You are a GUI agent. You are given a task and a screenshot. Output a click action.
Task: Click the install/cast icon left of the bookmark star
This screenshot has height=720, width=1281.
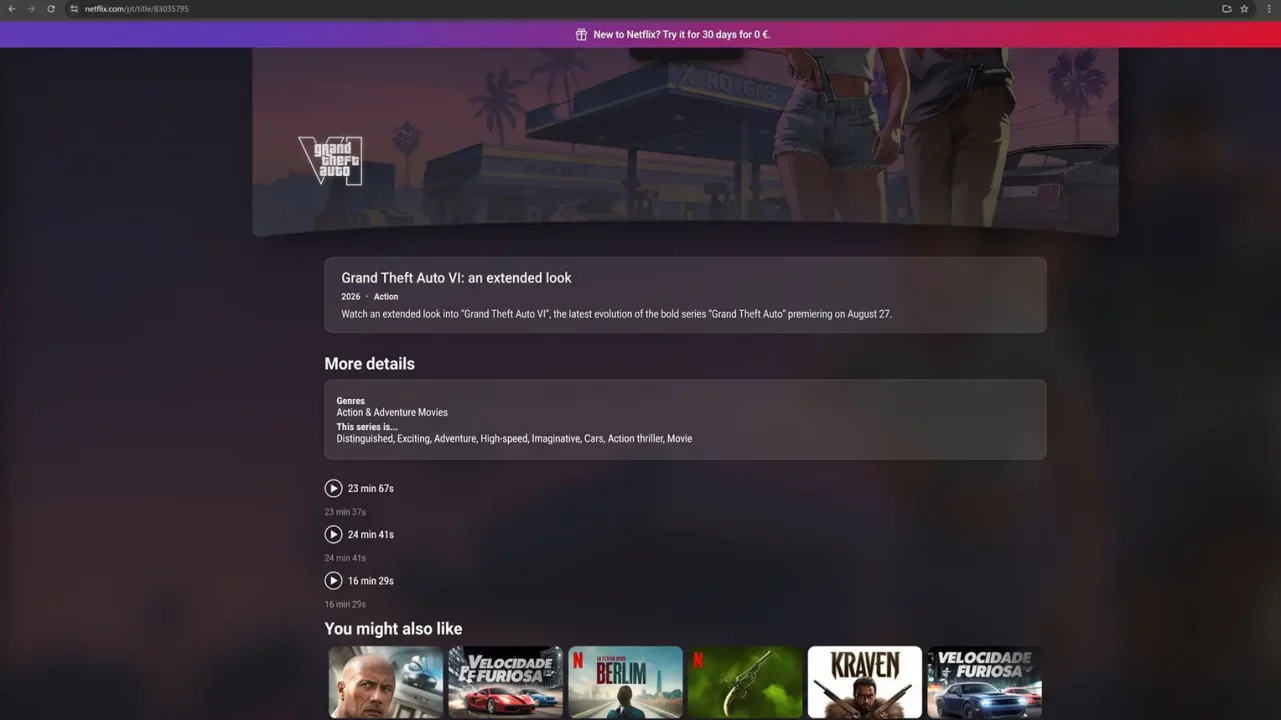point(1226,9)
